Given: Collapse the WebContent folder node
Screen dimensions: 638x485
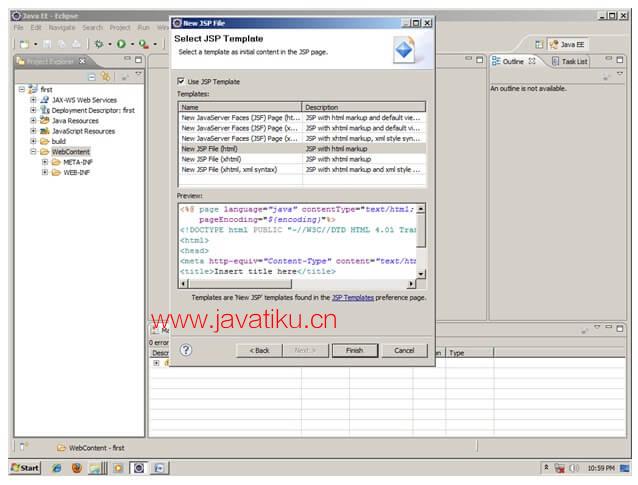Looking at the screenshot, I should pos(33,152).
